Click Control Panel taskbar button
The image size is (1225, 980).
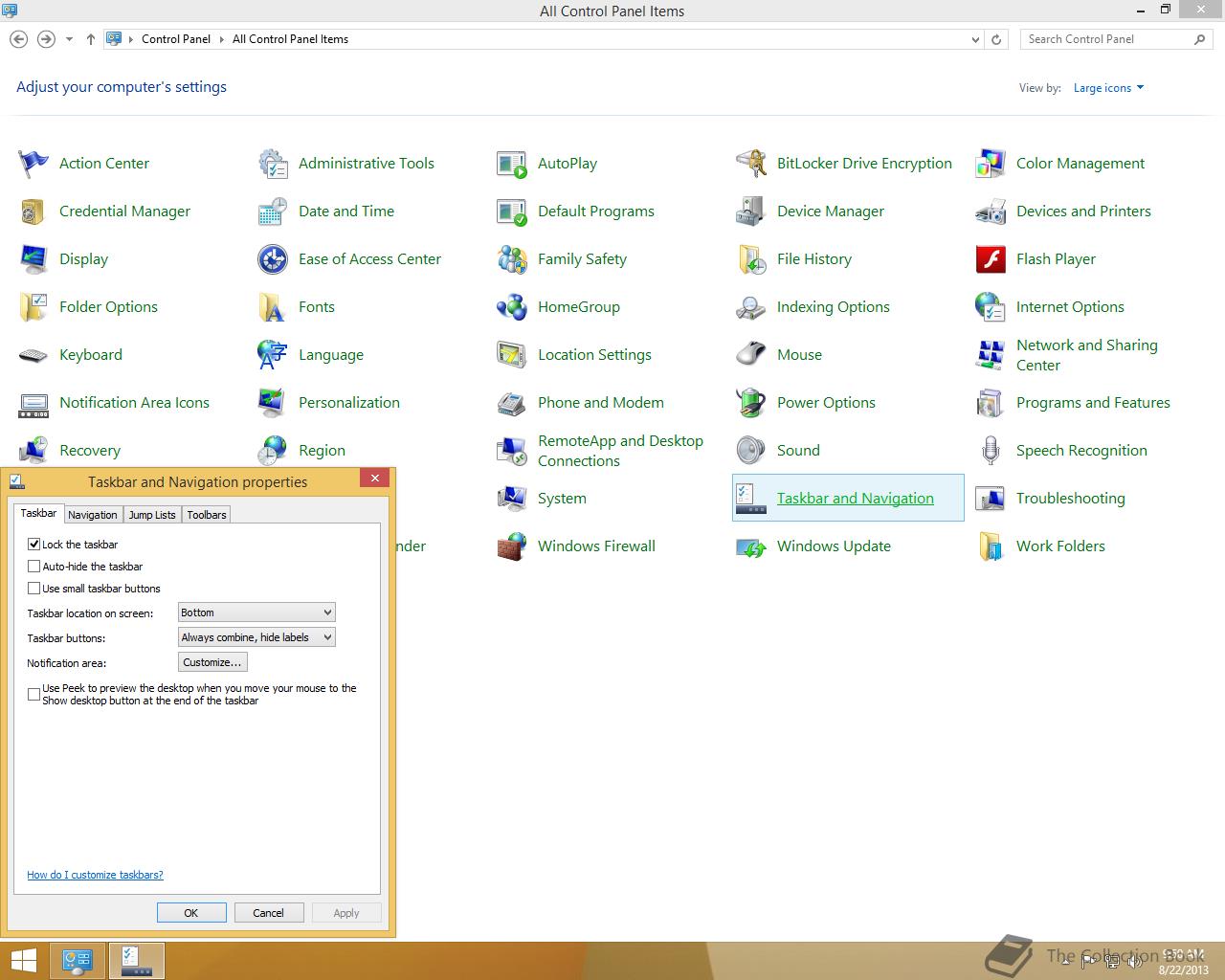78,961
